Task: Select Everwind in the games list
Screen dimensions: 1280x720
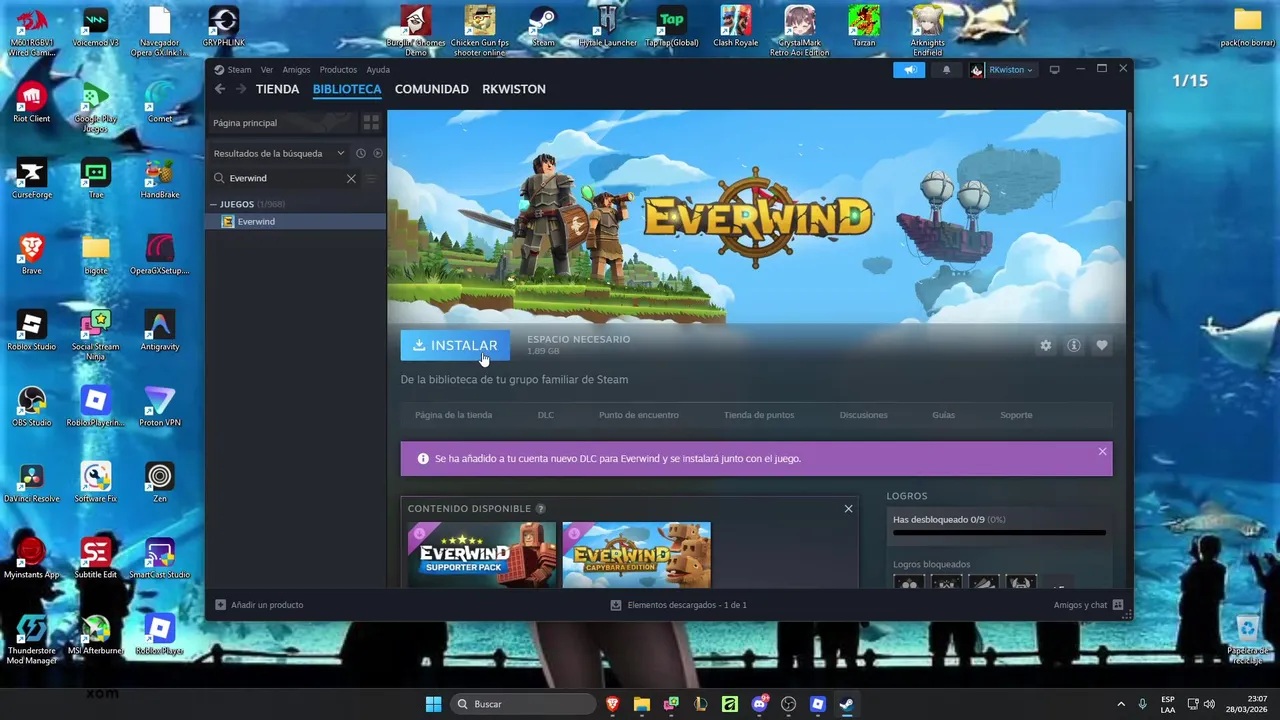Action: pos(296,222)
